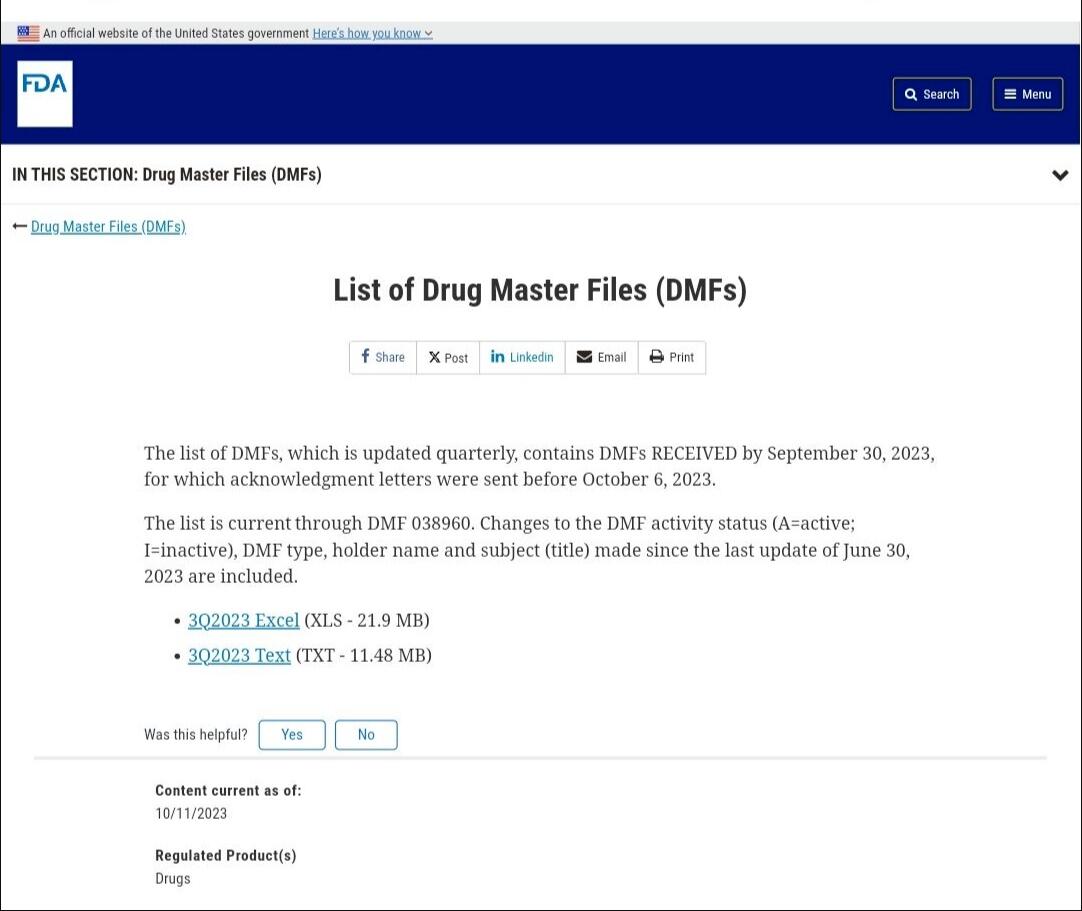Click the Facebook Share icon
The height and width of the screenshot is (911, 1082).
[366, 357]
